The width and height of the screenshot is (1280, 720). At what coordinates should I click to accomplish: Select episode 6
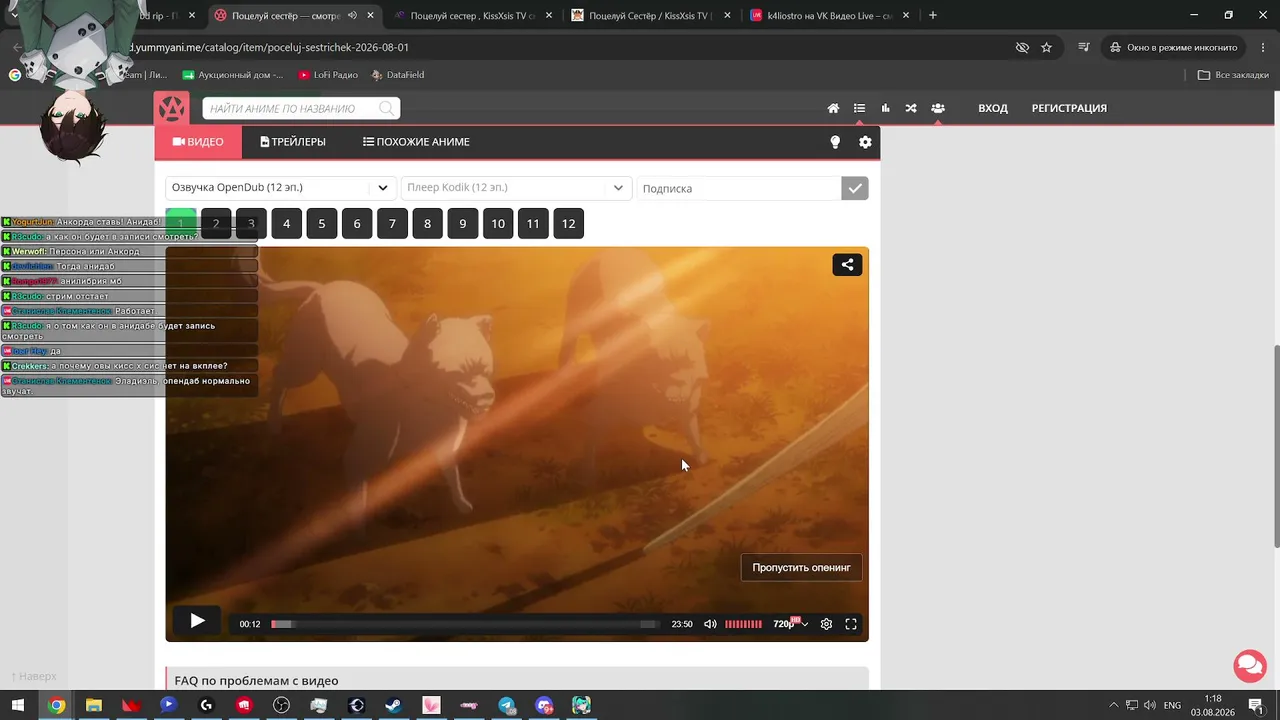357,224
